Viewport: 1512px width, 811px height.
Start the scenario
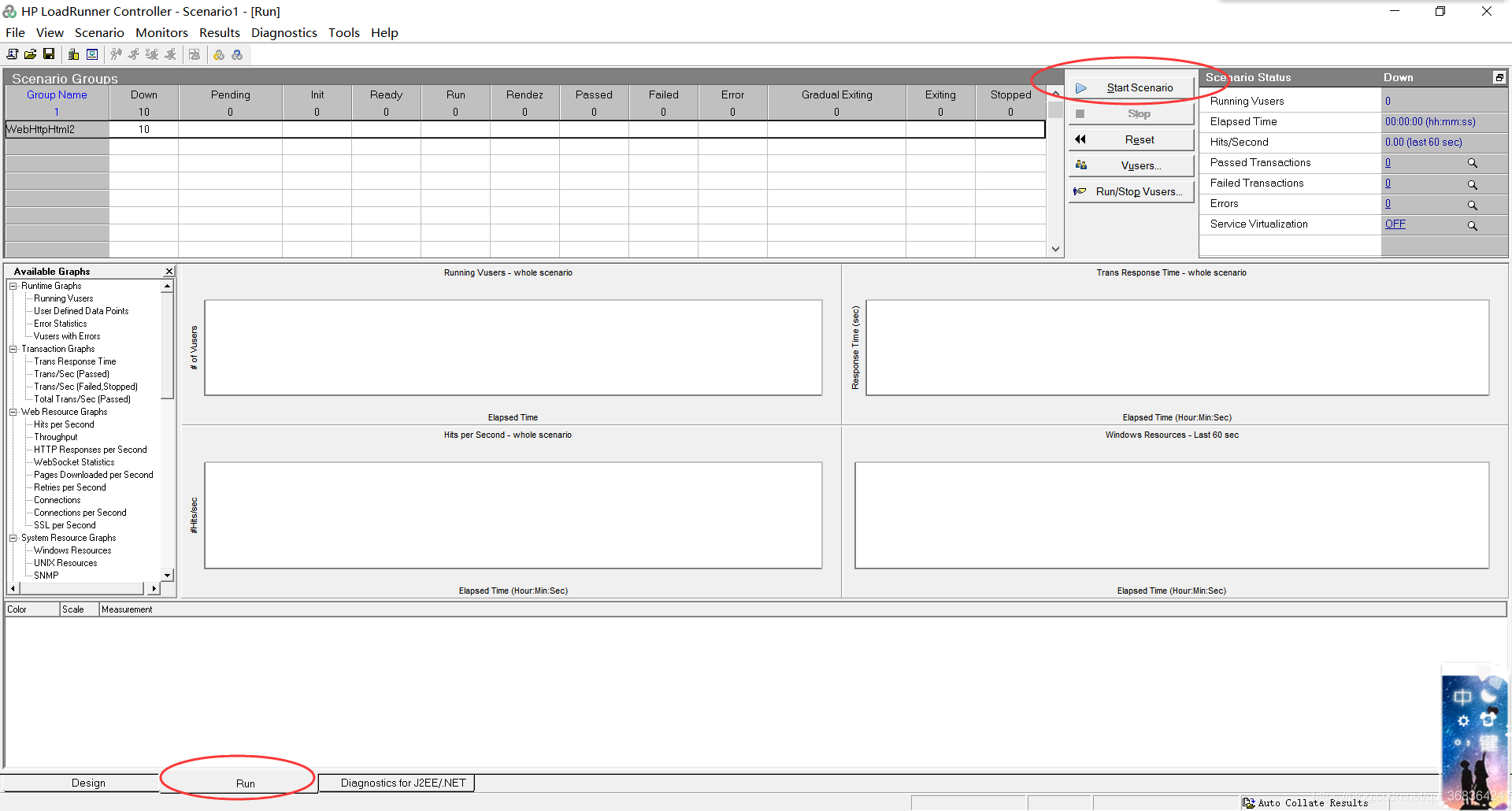[x=1132, y=87]
